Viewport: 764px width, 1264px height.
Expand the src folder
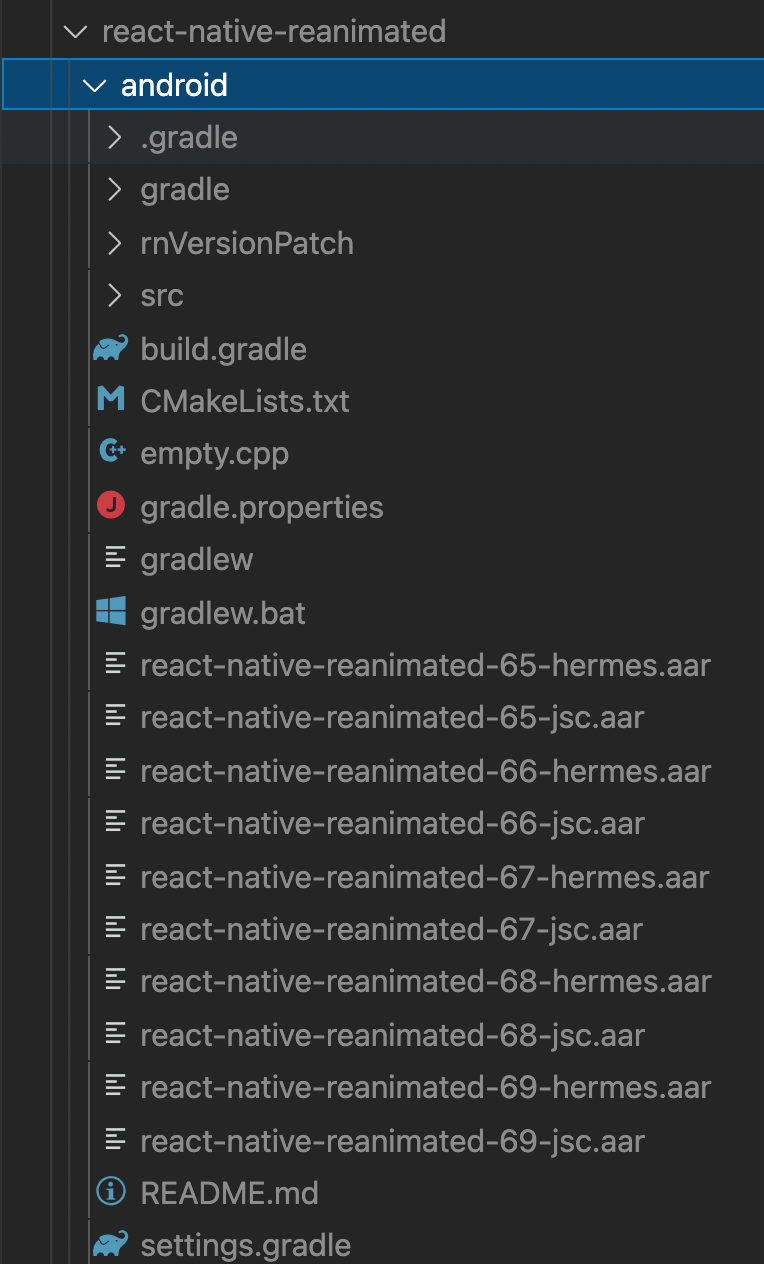pyautogui.click(x=113, y=295)
